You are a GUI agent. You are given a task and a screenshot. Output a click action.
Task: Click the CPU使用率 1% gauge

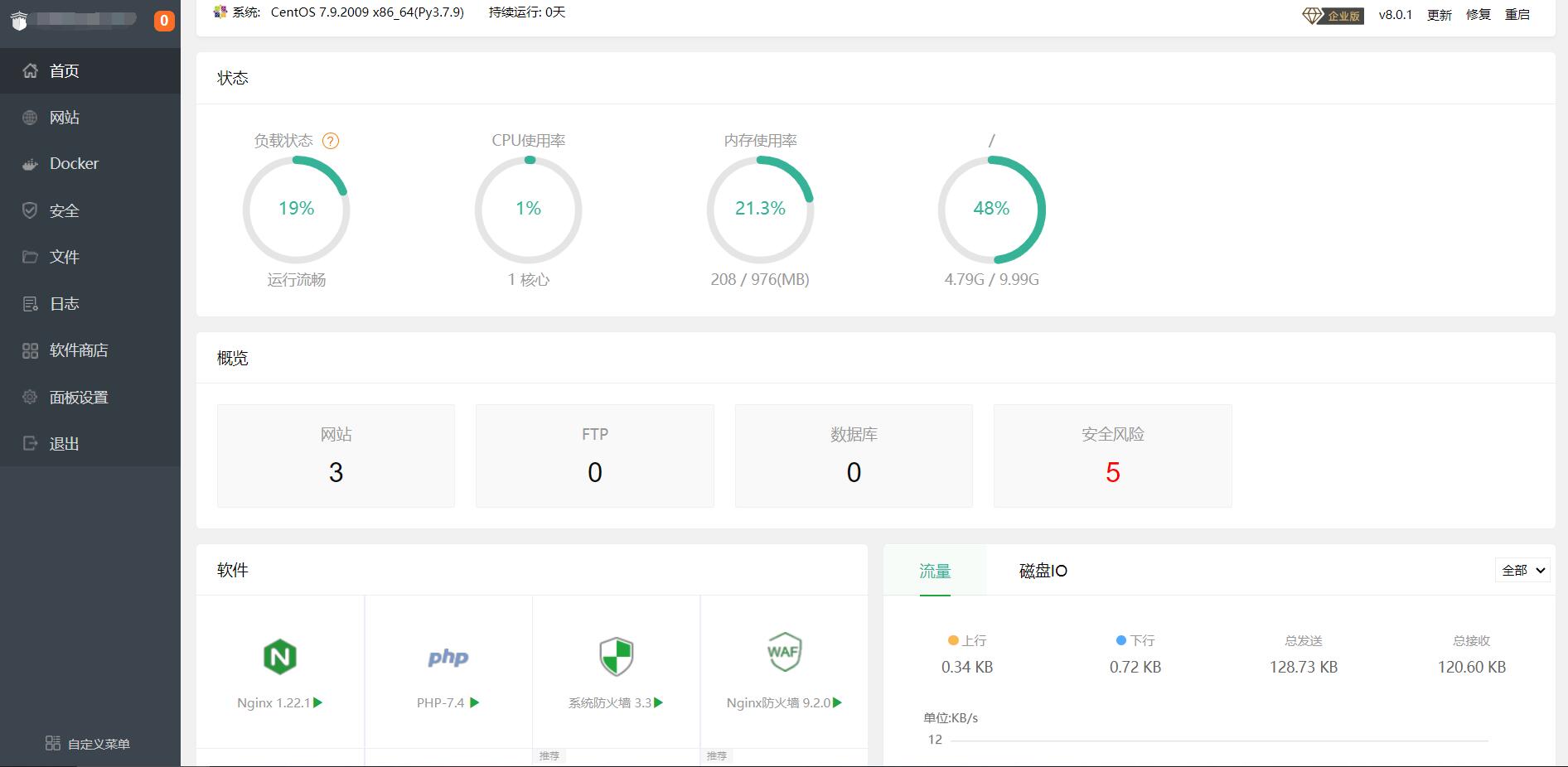click(528, 210)
